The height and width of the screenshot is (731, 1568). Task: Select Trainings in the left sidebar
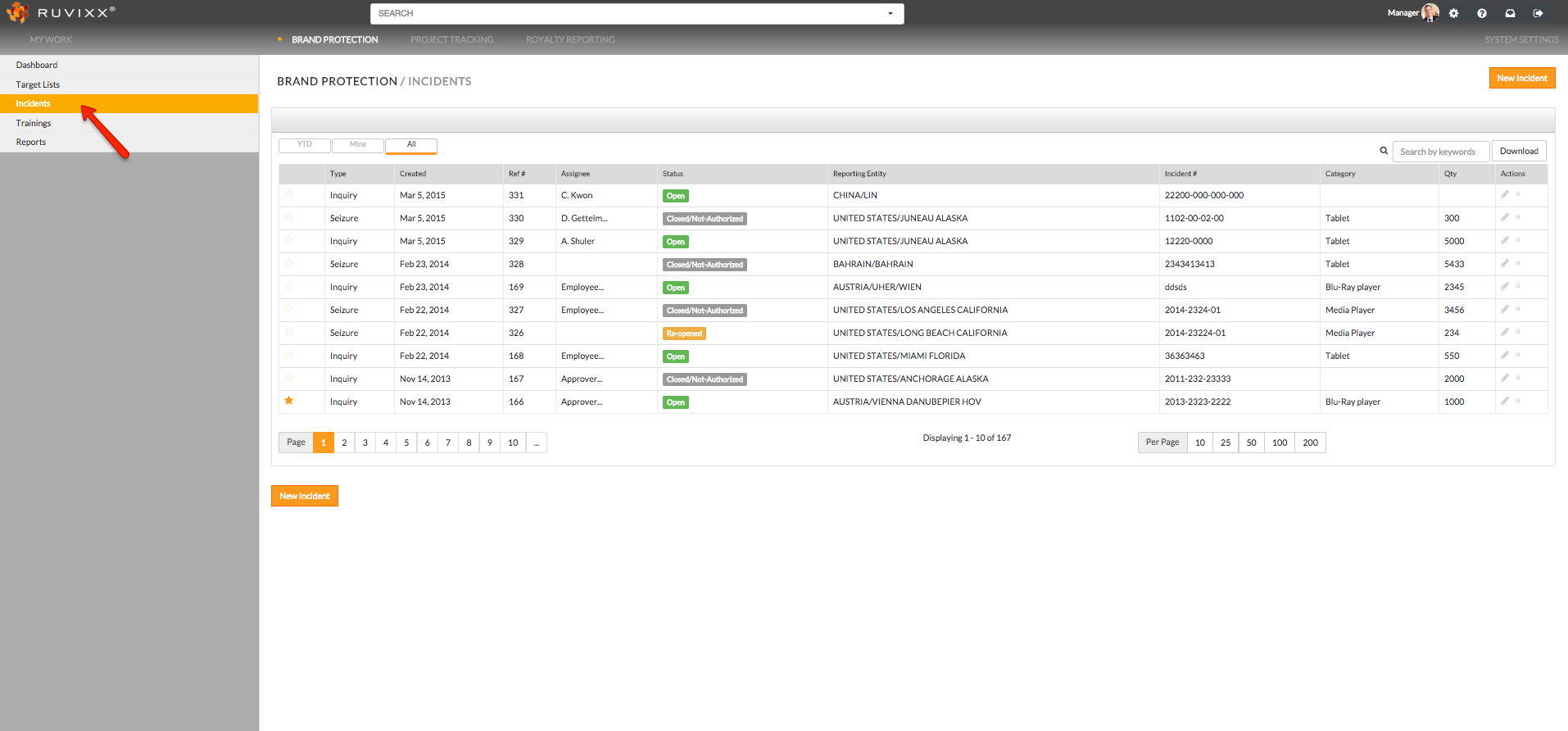pos(34,123)
